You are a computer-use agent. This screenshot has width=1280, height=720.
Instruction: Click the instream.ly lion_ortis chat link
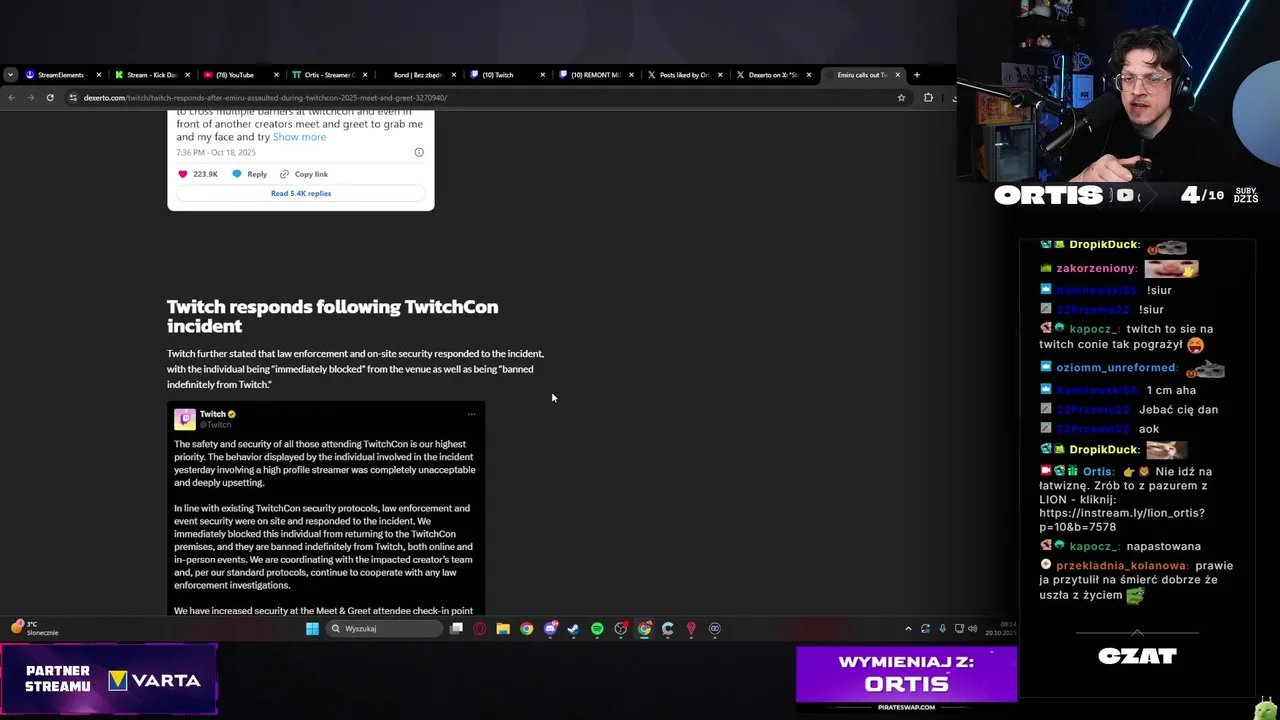[1122, 520]
